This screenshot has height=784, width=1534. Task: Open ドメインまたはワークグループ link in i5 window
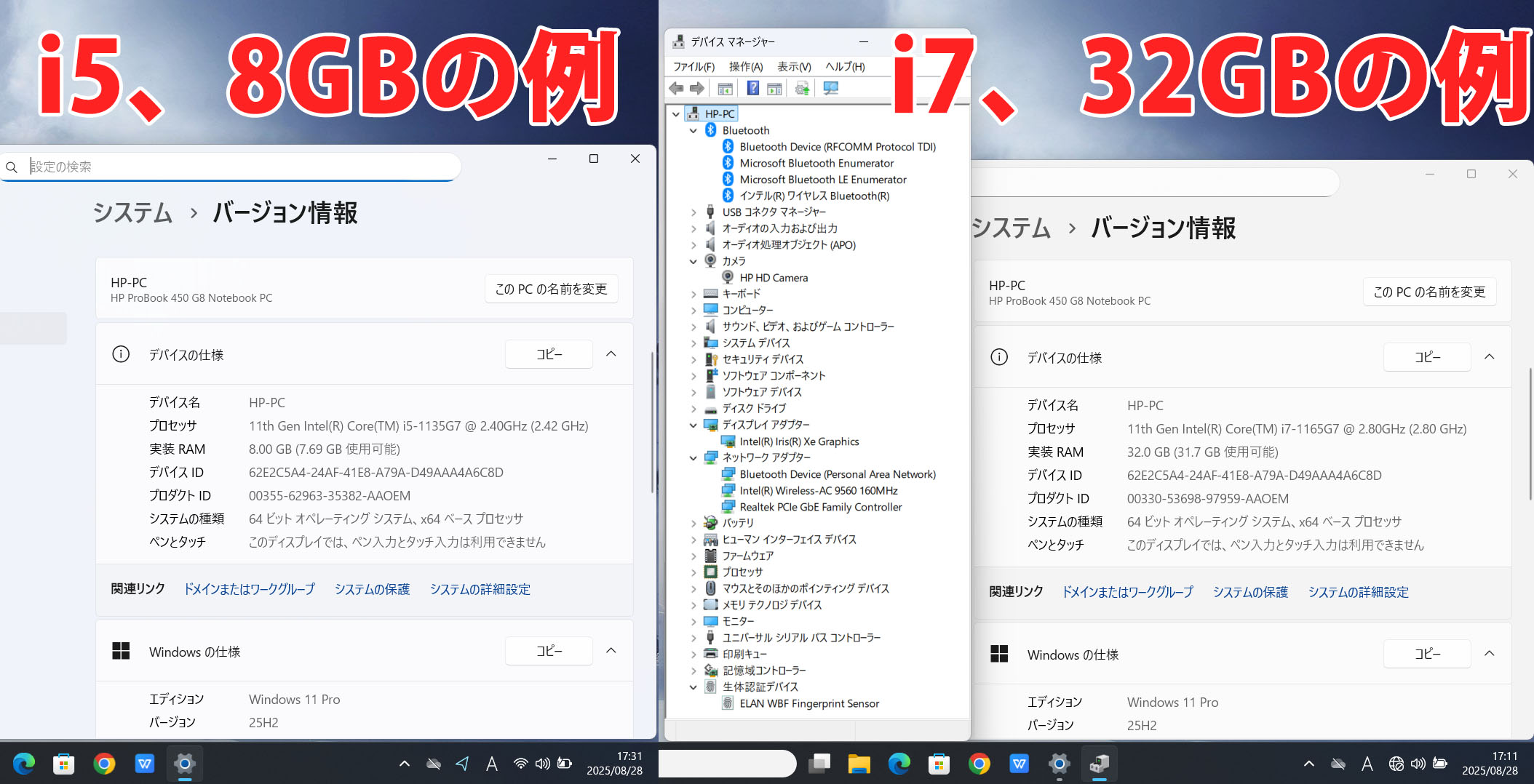coord(250,589)
